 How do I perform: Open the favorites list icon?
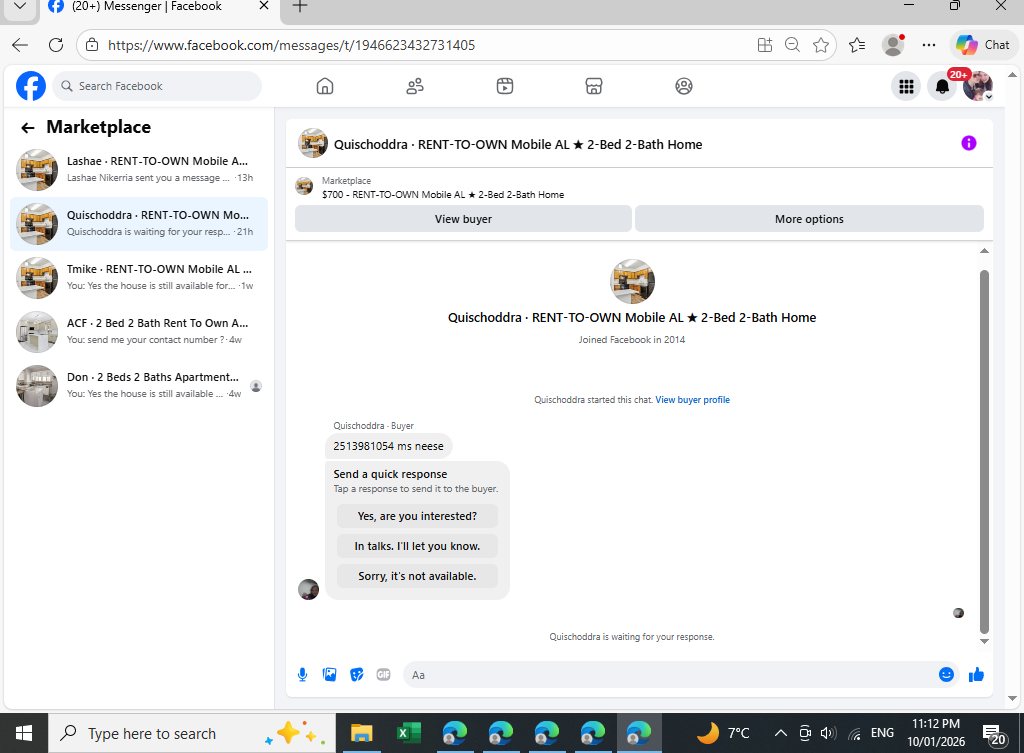pos(857,45)
